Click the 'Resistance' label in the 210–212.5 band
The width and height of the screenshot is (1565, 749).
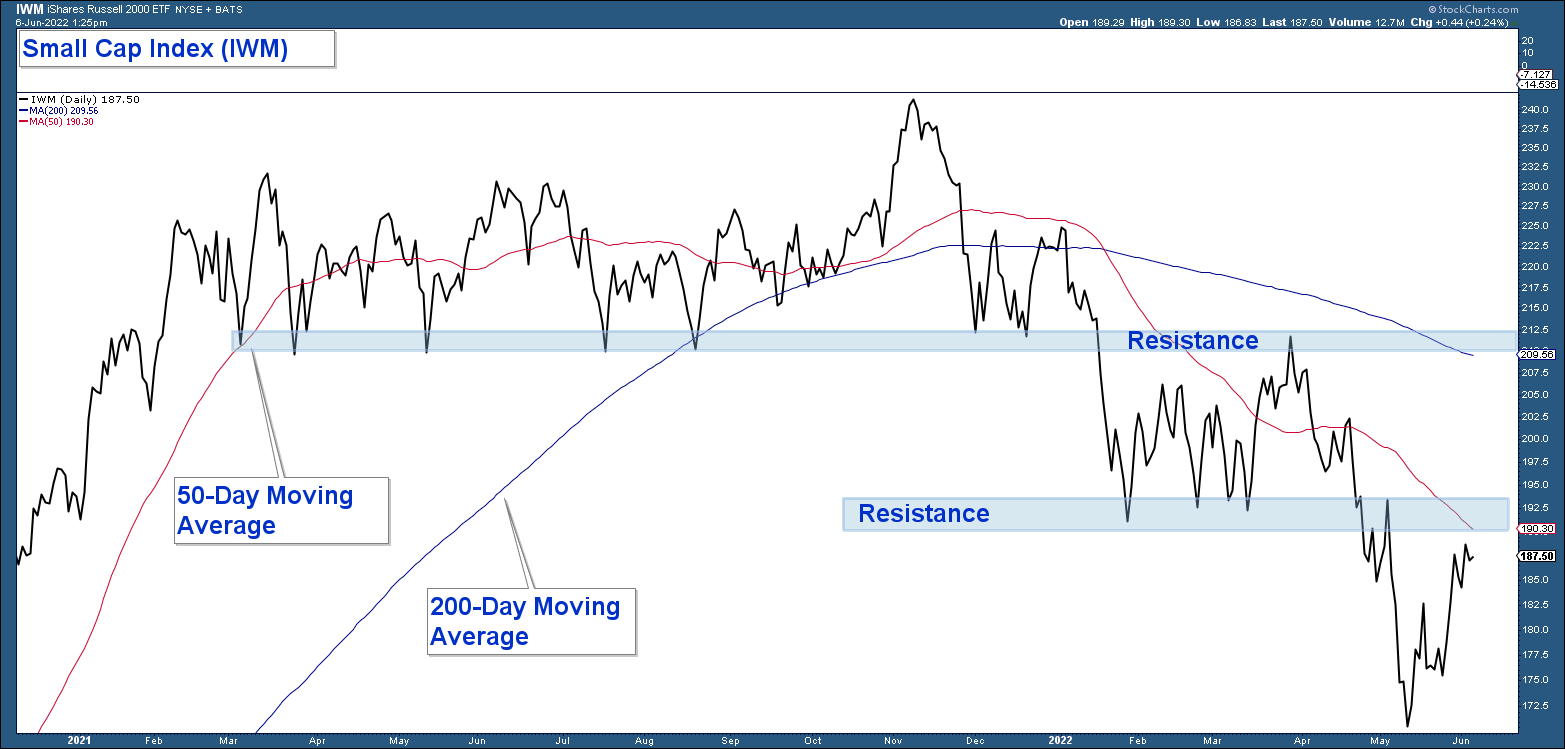point(1193,341)
